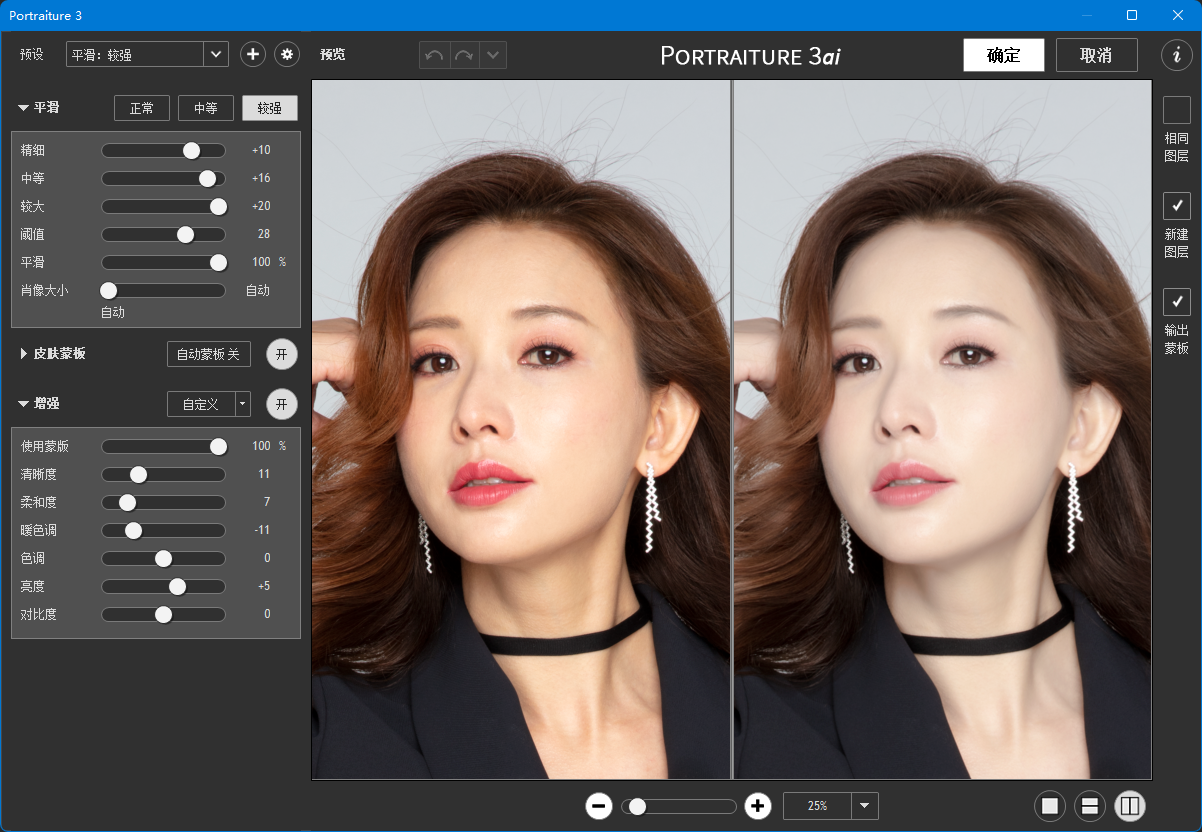Click the 阈值 value 28

[264, 234]
